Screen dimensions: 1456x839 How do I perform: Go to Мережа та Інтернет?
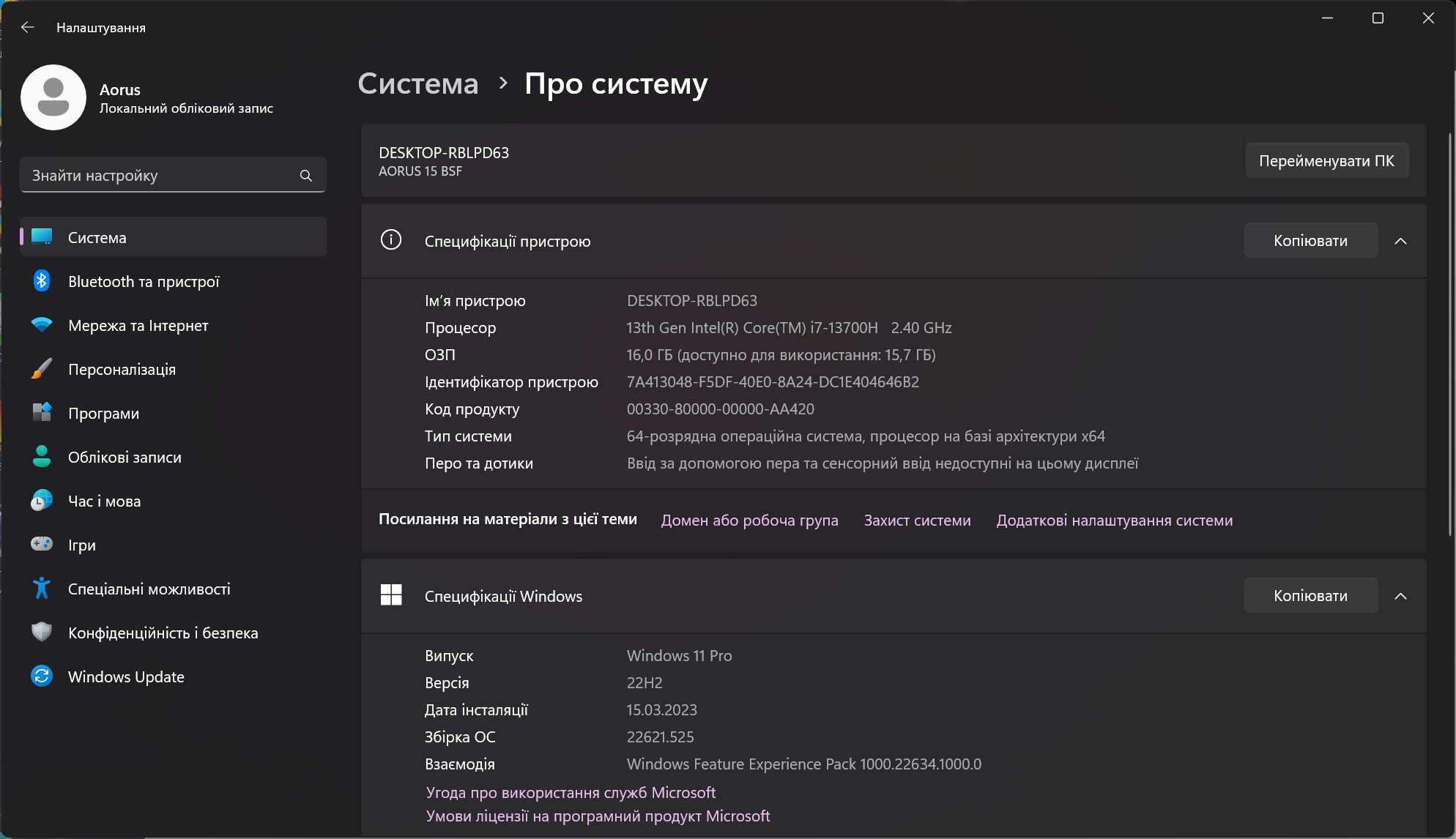pyautogui.click(x=173, y=325)
